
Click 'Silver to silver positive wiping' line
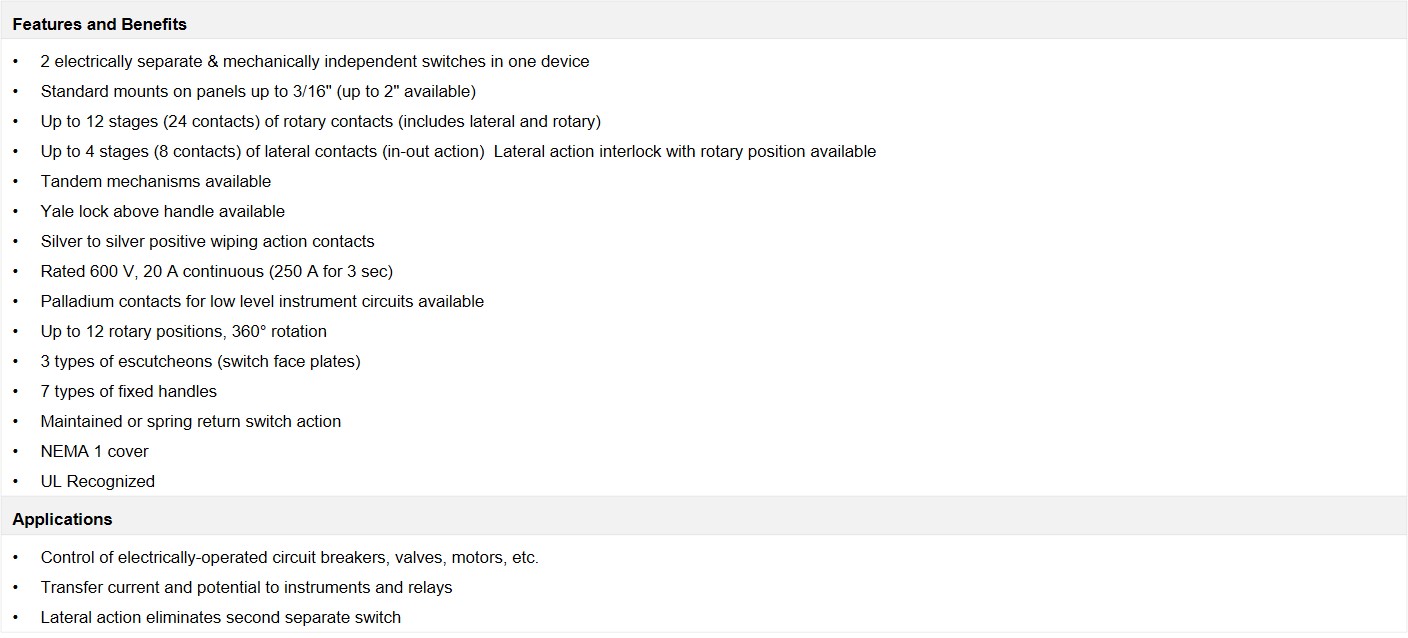207,241
